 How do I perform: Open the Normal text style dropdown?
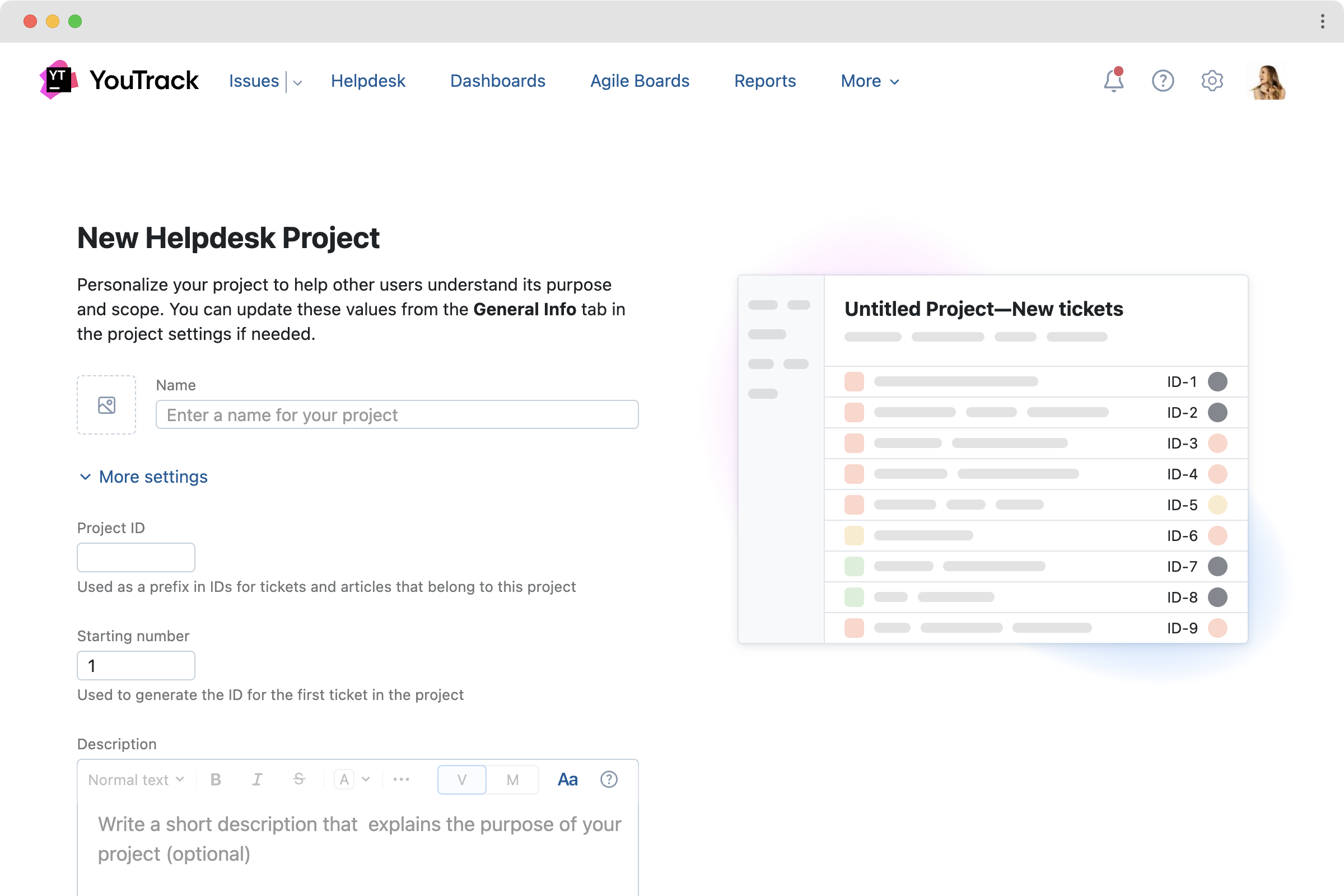click(136, 780)
